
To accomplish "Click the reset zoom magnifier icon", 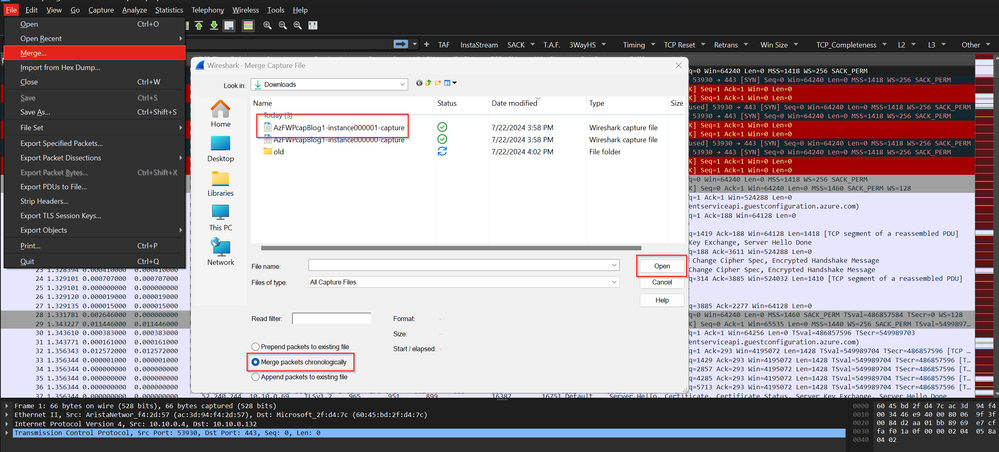I will tap(297, 26).
